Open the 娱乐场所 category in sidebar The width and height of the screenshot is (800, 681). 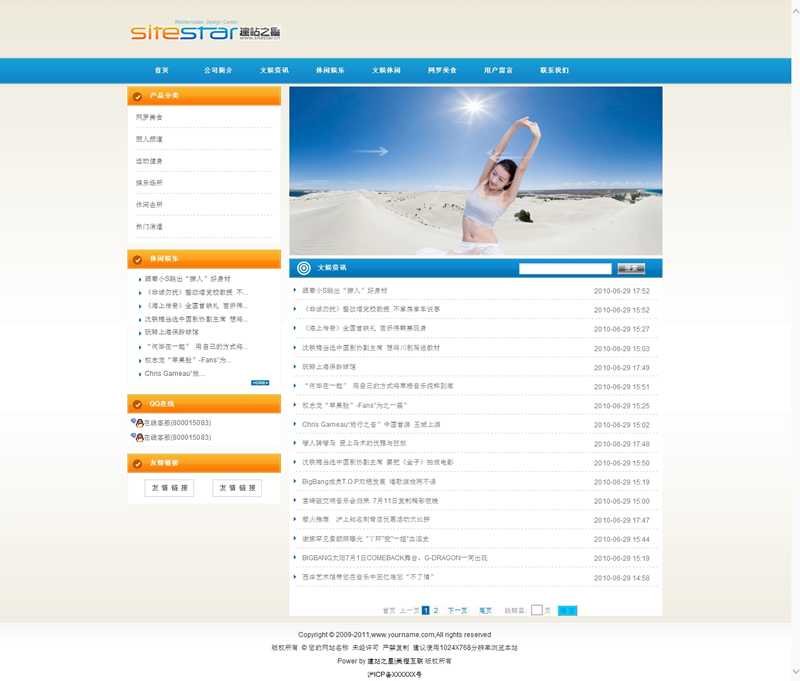pyautogui.click(x=149, y=183)
